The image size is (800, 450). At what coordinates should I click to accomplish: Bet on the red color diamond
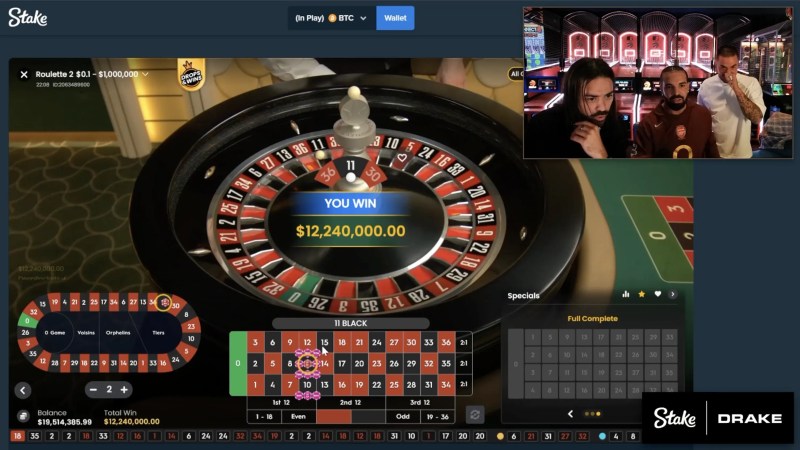click(x=334, y=417)
